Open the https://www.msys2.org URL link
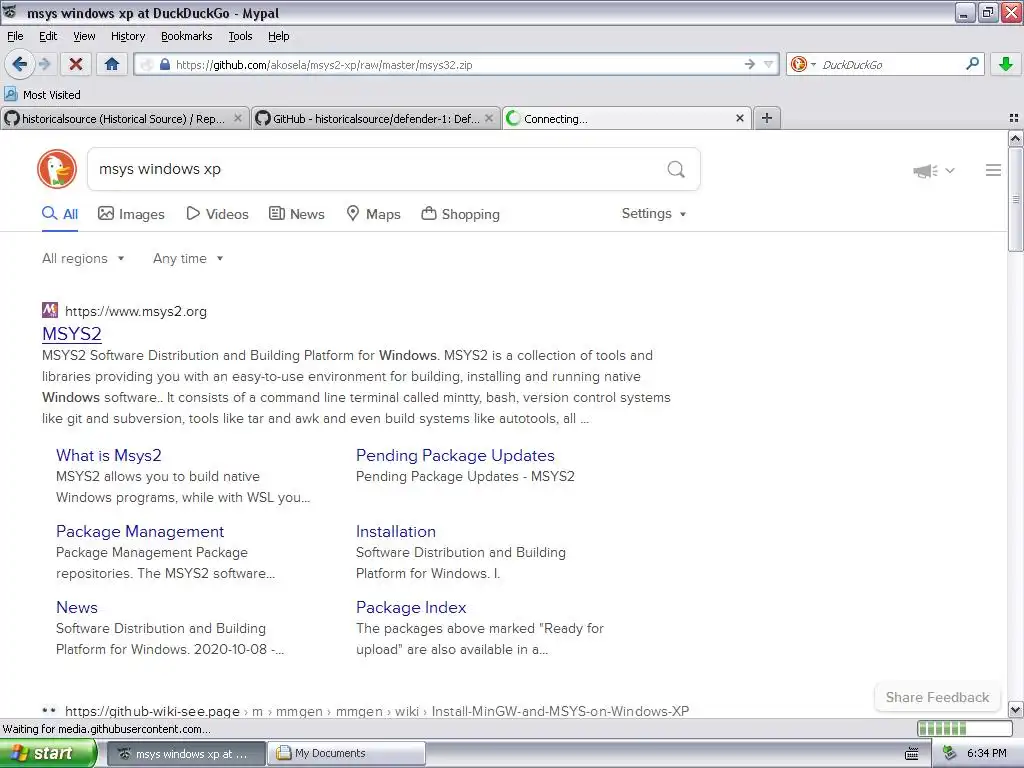The height and width of the screenshot is (768, 1024). [136, 312]
